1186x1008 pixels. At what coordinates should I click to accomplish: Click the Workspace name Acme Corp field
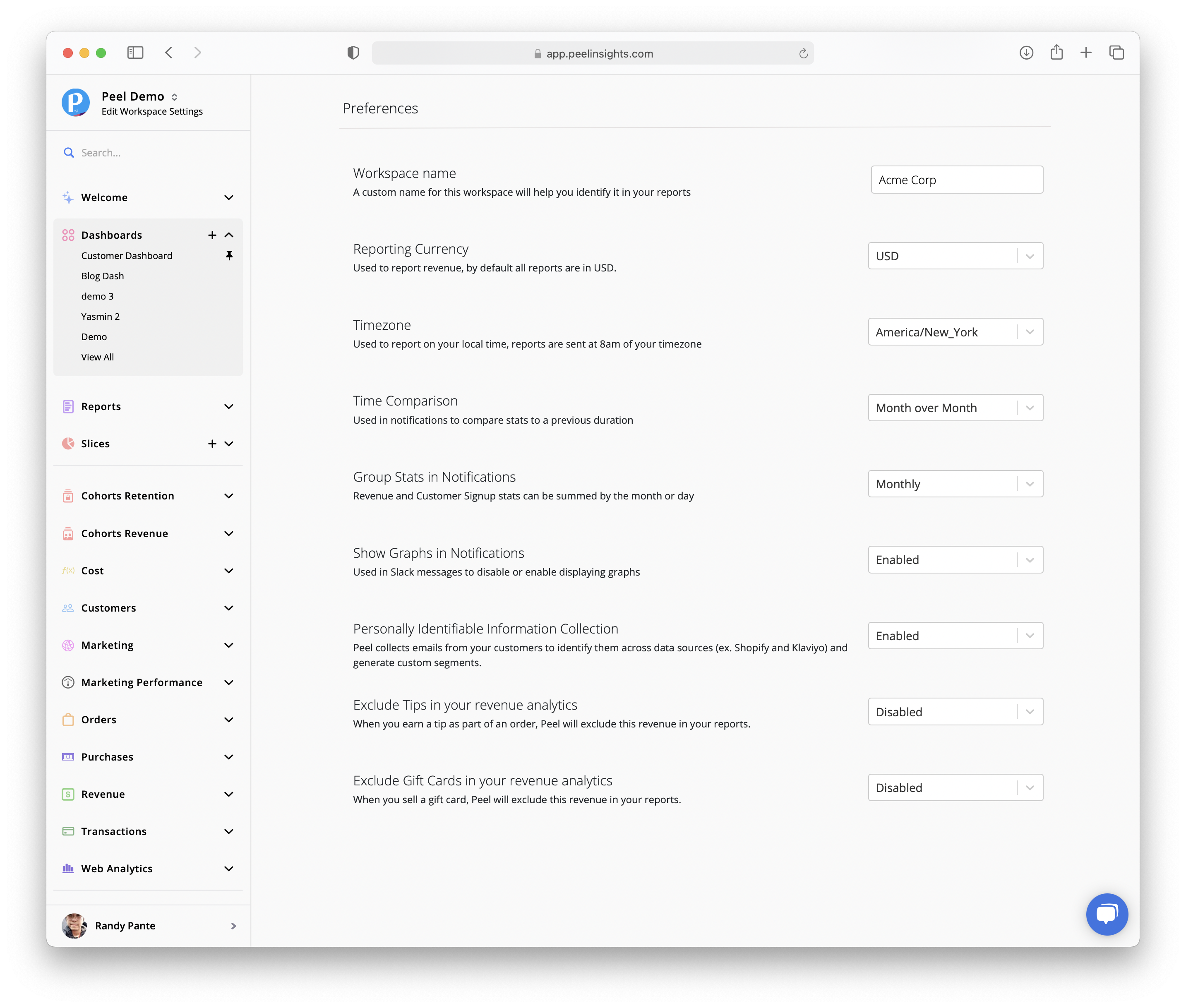pyautogui.click(x=956, y=180)
